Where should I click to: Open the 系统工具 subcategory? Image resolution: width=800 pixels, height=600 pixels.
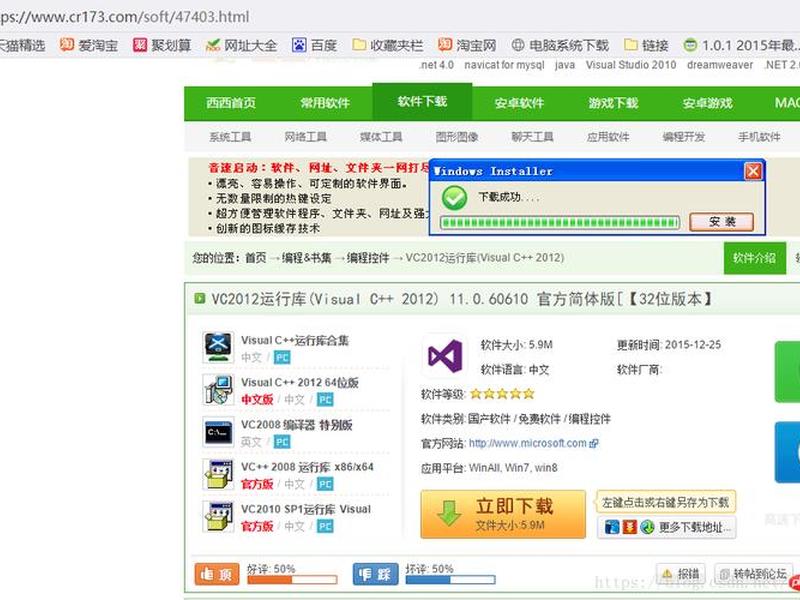[230, 137]
